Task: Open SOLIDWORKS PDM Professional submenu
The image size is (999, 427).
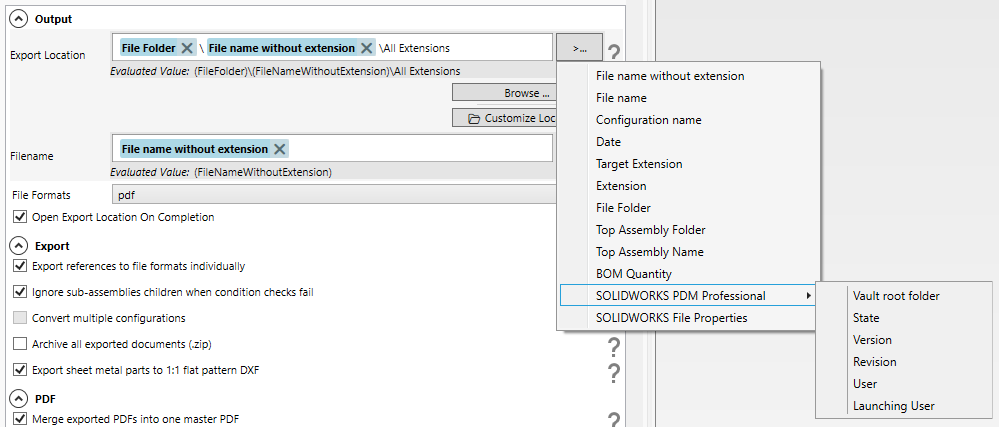Action: (x=687, y=296)
